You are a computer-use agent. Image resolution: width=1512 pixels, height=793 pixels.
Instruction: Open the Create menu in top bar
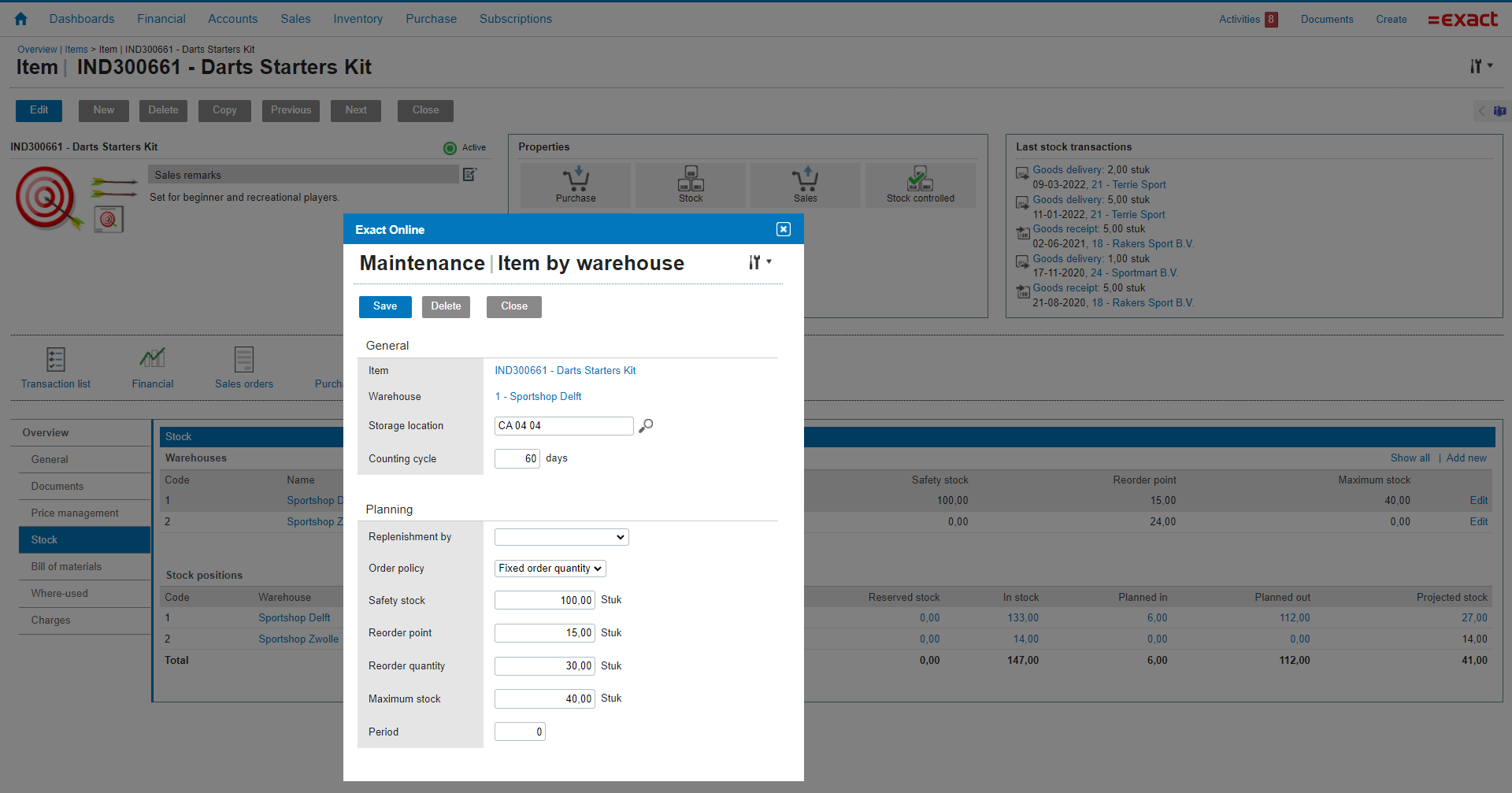(1392, 20)
